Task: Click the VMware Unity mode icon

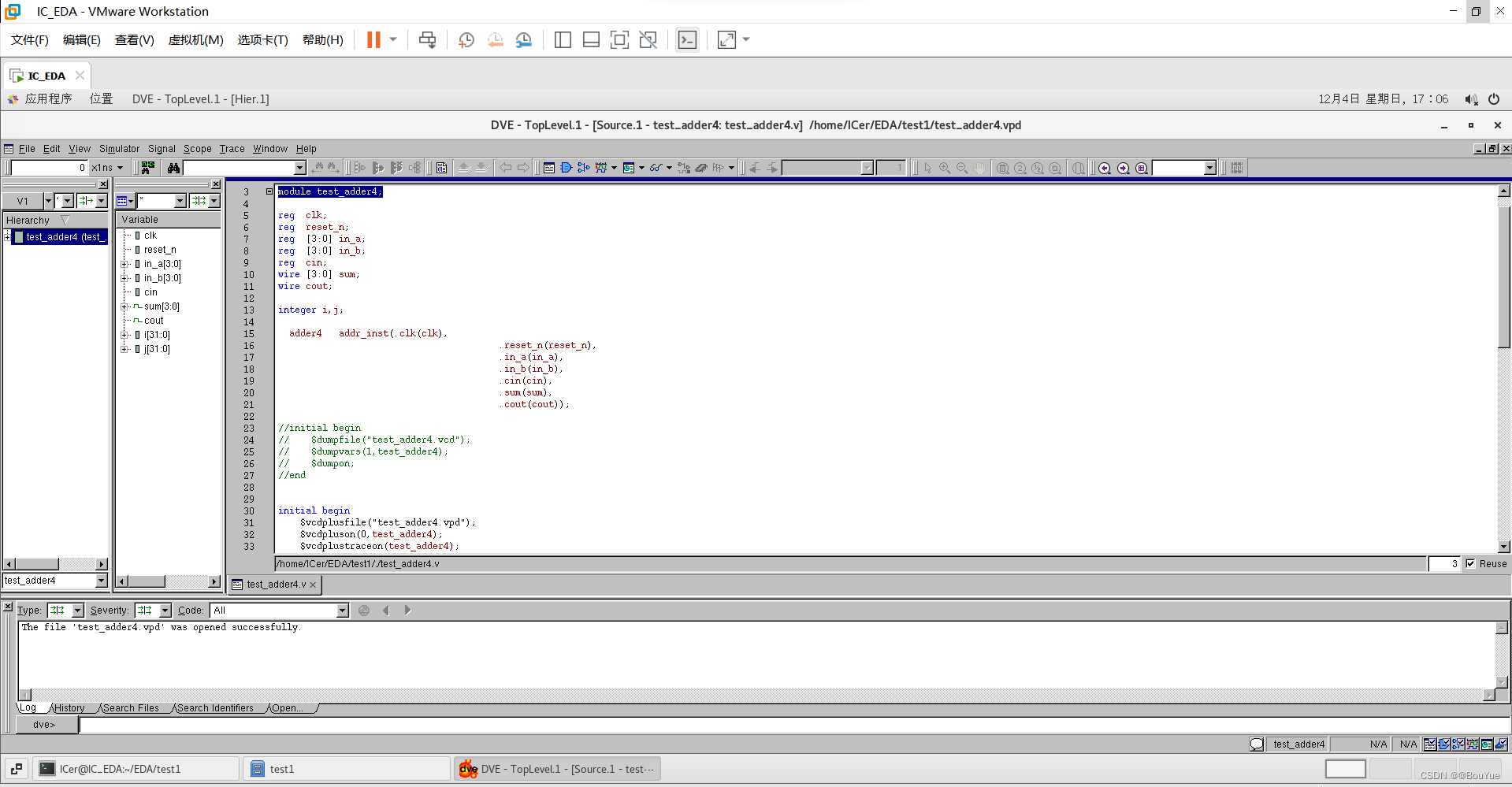Action: (648, 40)
